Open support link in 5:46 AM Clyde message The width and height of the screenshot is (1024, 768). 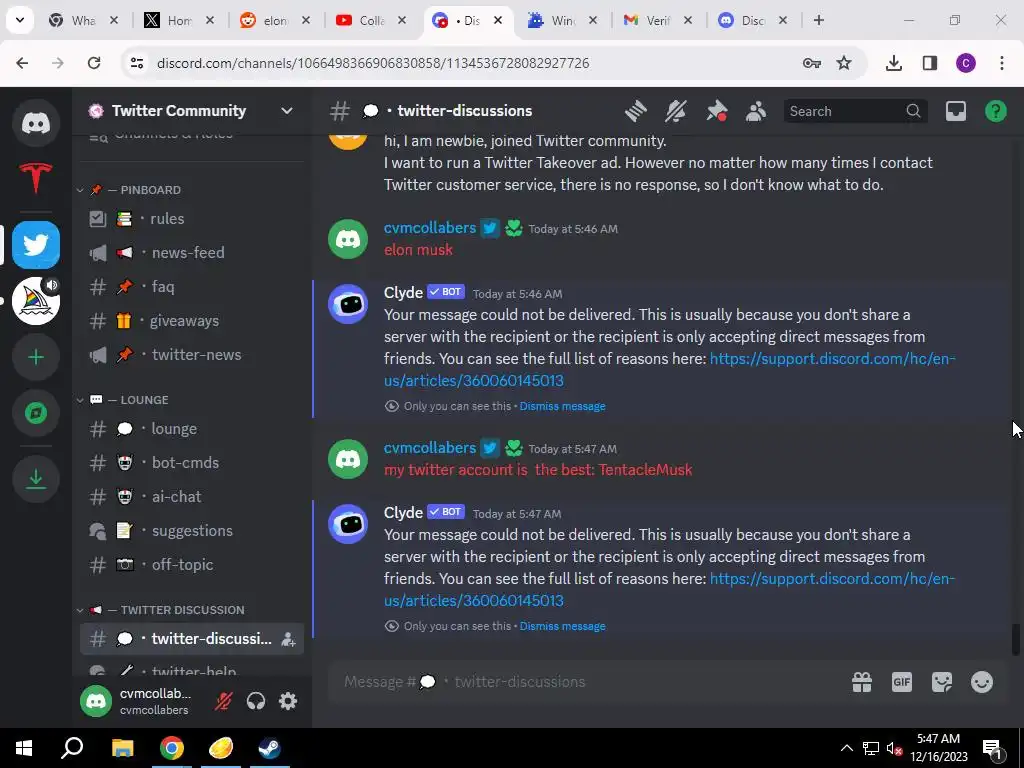(x=669, y=370)
